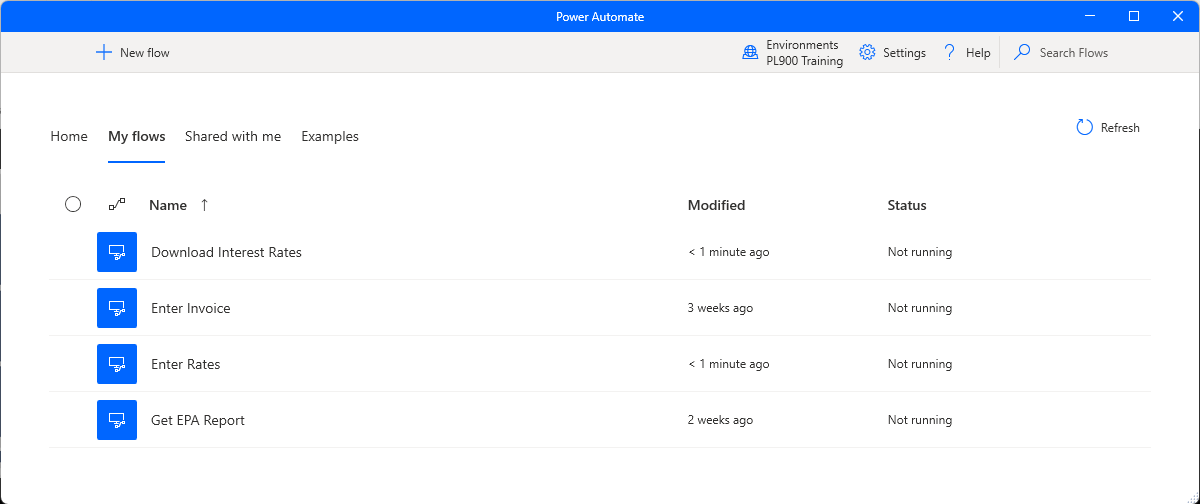Click the New flow plus icon
The height and width of the screenshot is (504, 1200).
[103, 52]
